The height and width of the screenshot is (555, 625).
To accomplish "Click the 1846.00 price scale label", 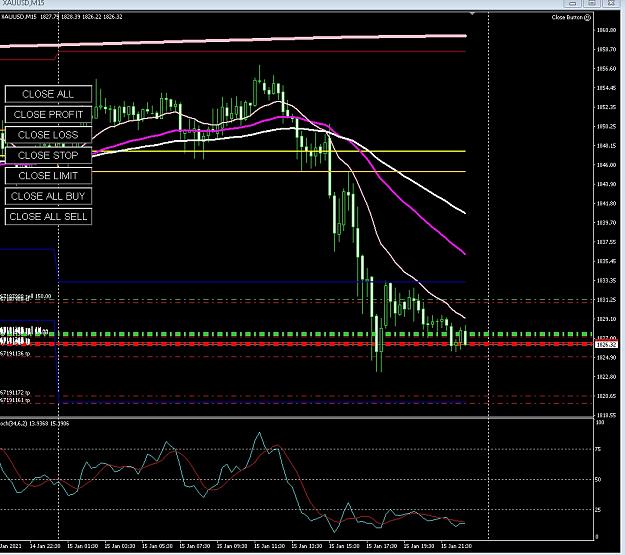I will (x=606, y=165).
